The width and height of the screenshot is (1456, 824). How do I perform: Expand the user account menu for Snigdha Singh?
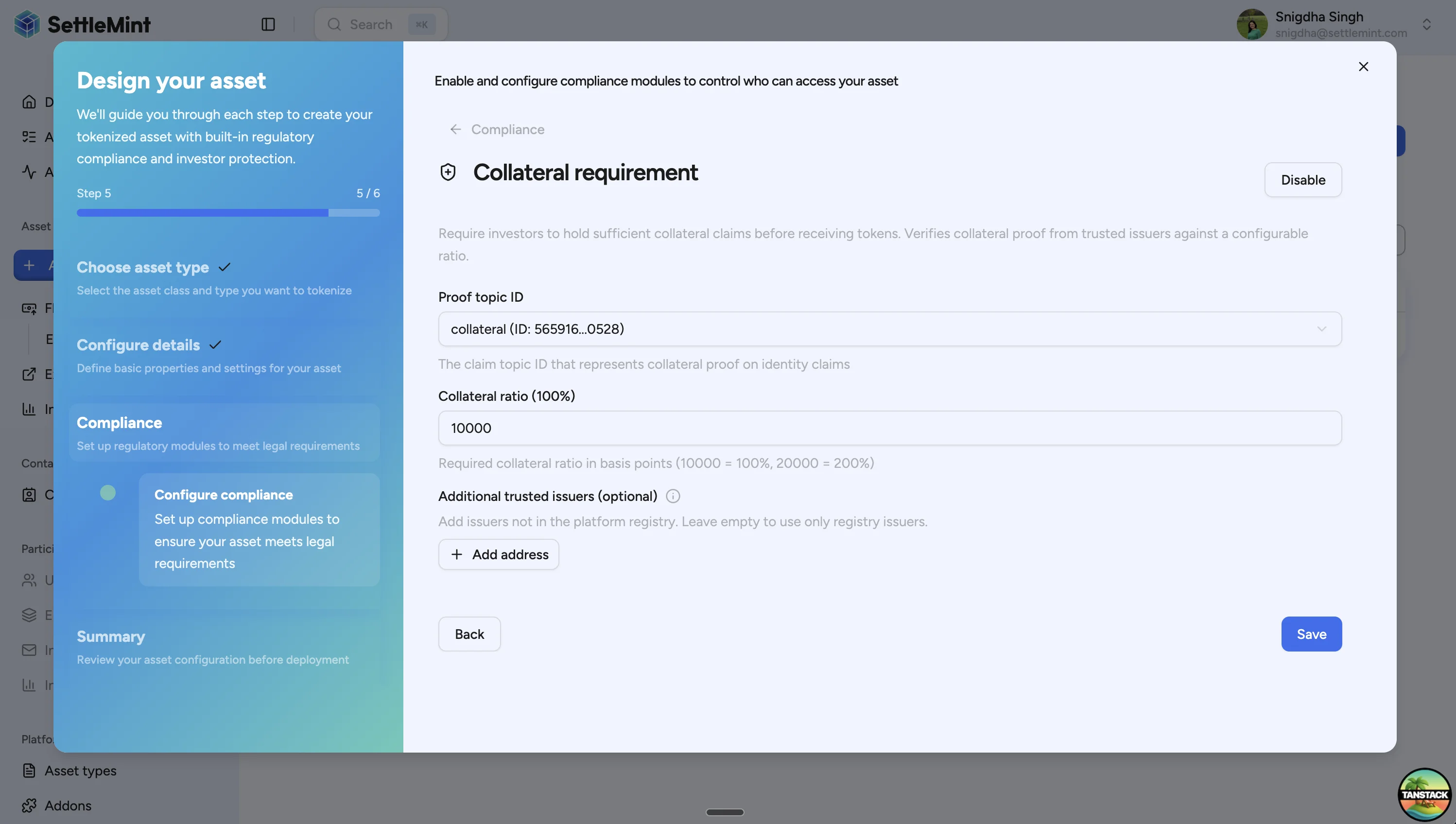1427,24
